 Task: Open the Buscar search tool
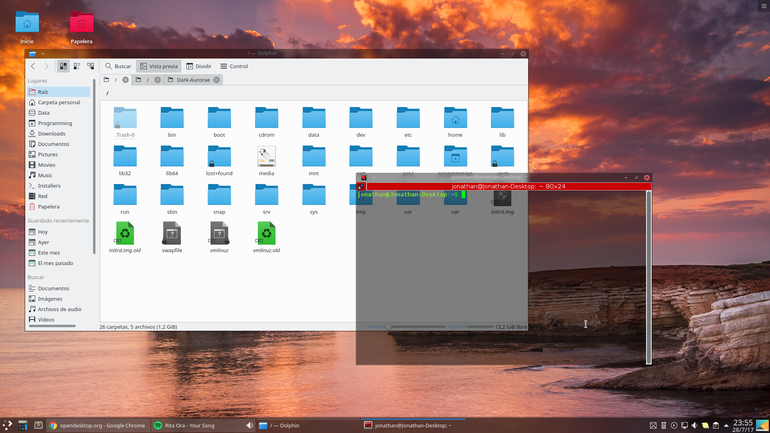[118, 66]
